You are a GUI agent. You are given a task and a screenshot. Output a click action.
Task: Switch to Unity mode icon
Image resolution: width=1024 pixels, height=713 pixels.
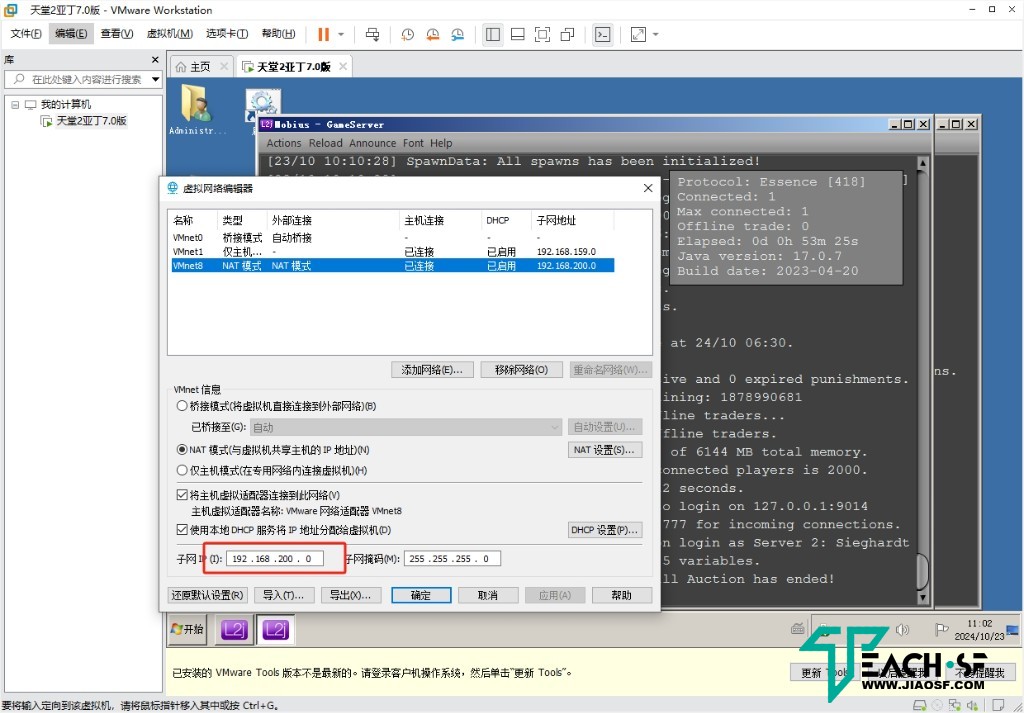pos(568,35)
